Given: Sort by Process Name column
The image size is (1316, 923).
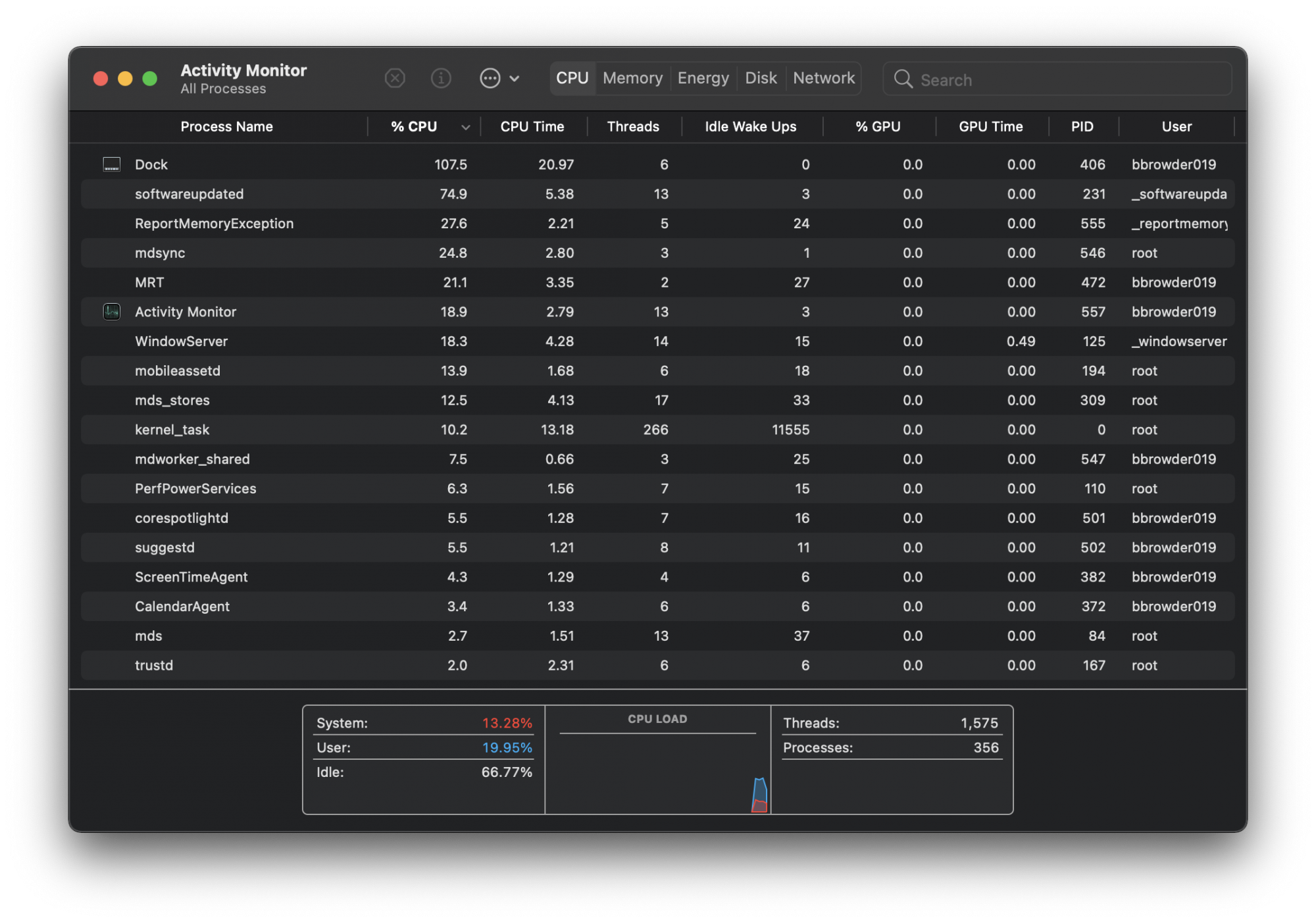Looking at the screenshot, I should coord(226,126).
